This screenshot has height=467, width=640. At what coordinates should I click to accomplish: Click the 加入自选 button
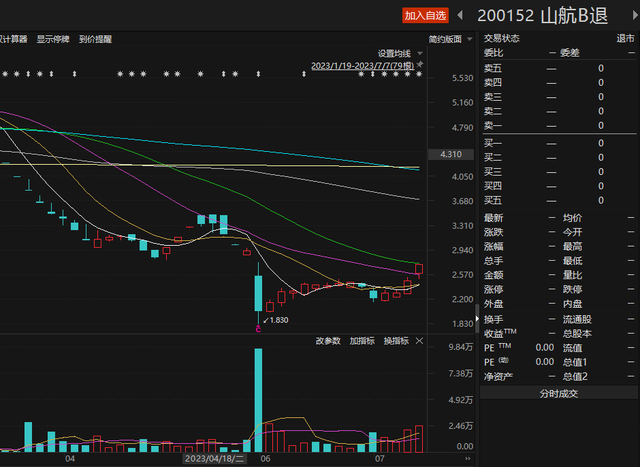pyautogui.click(x=426, y=15)
